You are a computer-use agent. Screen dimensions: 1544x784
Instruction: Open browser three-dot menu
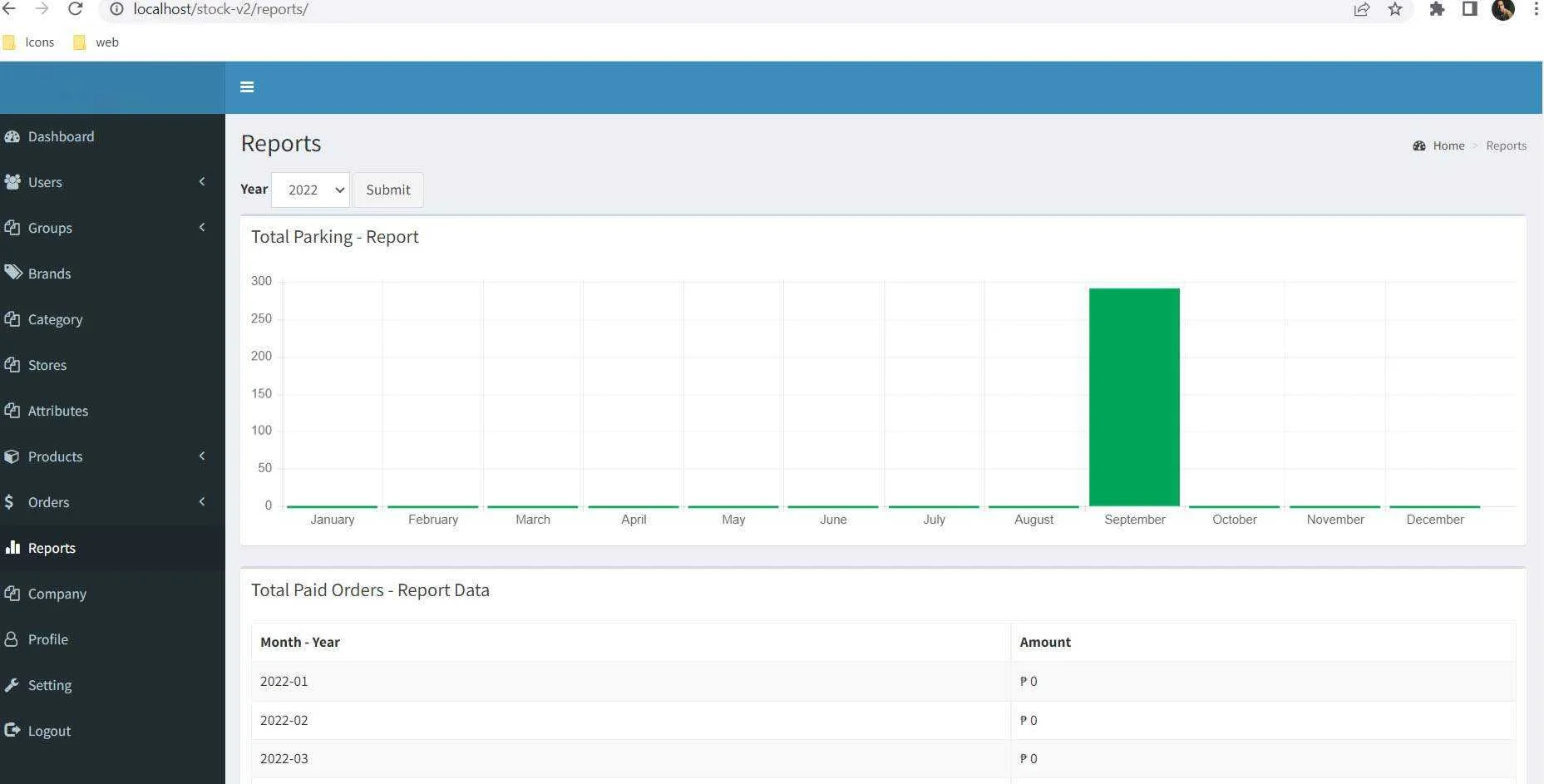tap(1535, 9)
